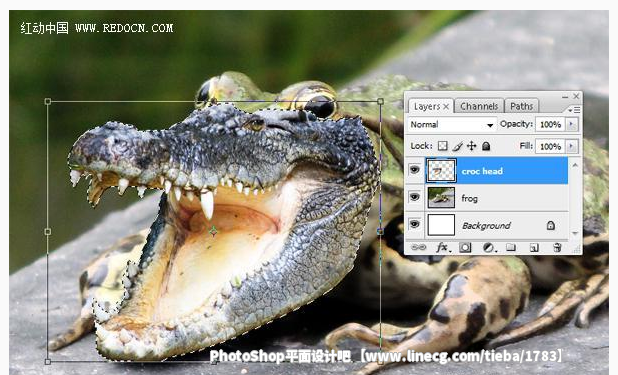
Task: Click the Background layer lock icon
Action: click(x=551, y=225)
